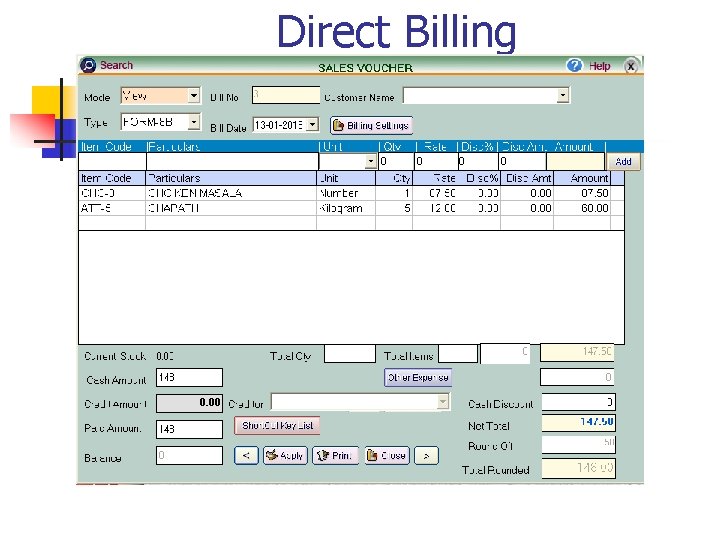Click the Particulars column header in grid
This screenshot has height=540, width=720.
[231, 178]
